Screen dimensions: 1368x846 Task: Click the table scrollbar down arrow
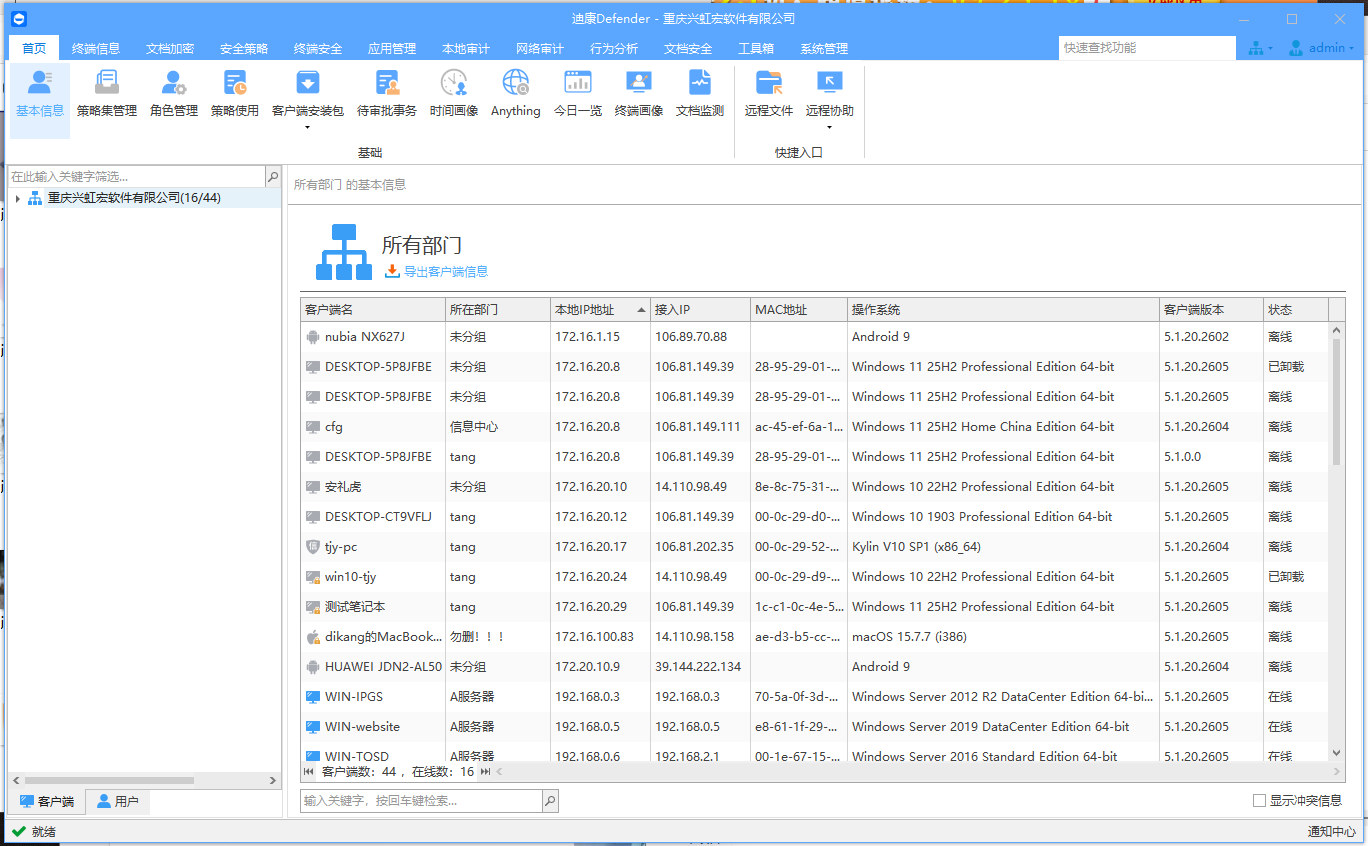(1337, 752)
